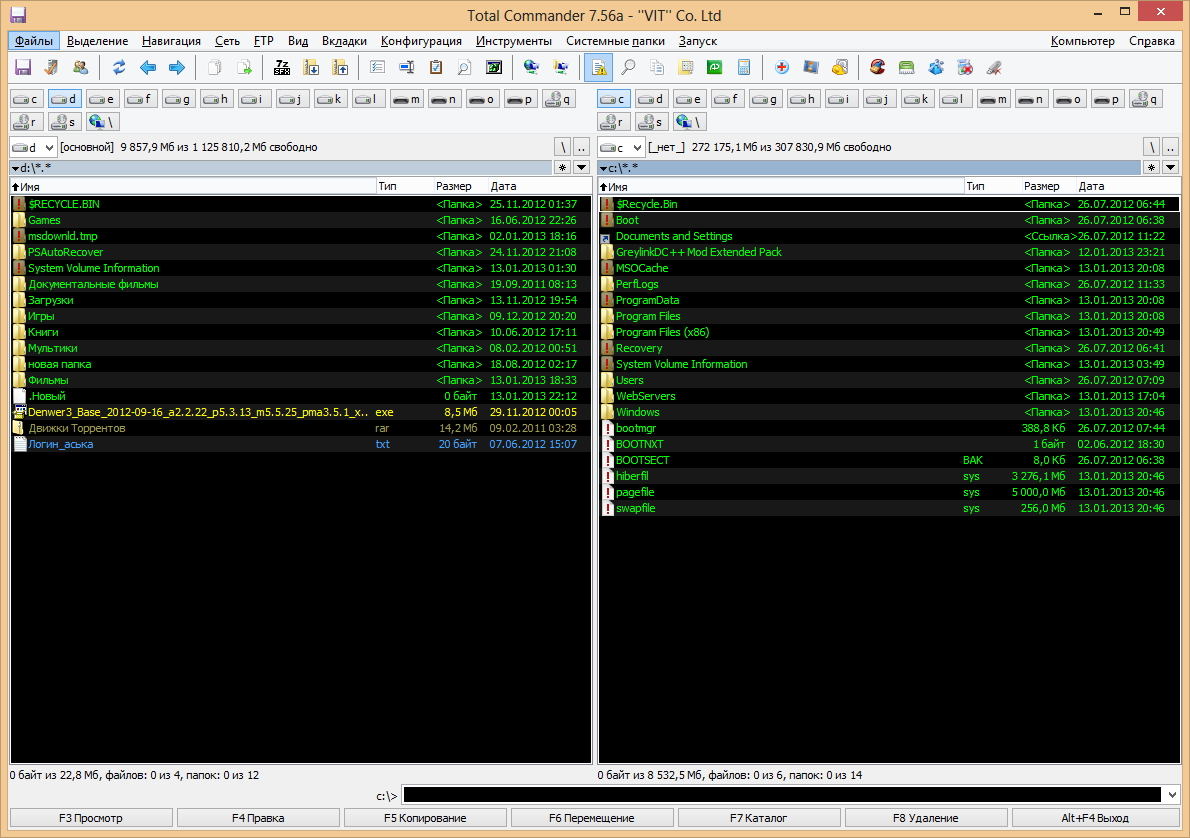Click the floppy disk save icon in toolbar

pyautogui.click(x=23, y=68)
